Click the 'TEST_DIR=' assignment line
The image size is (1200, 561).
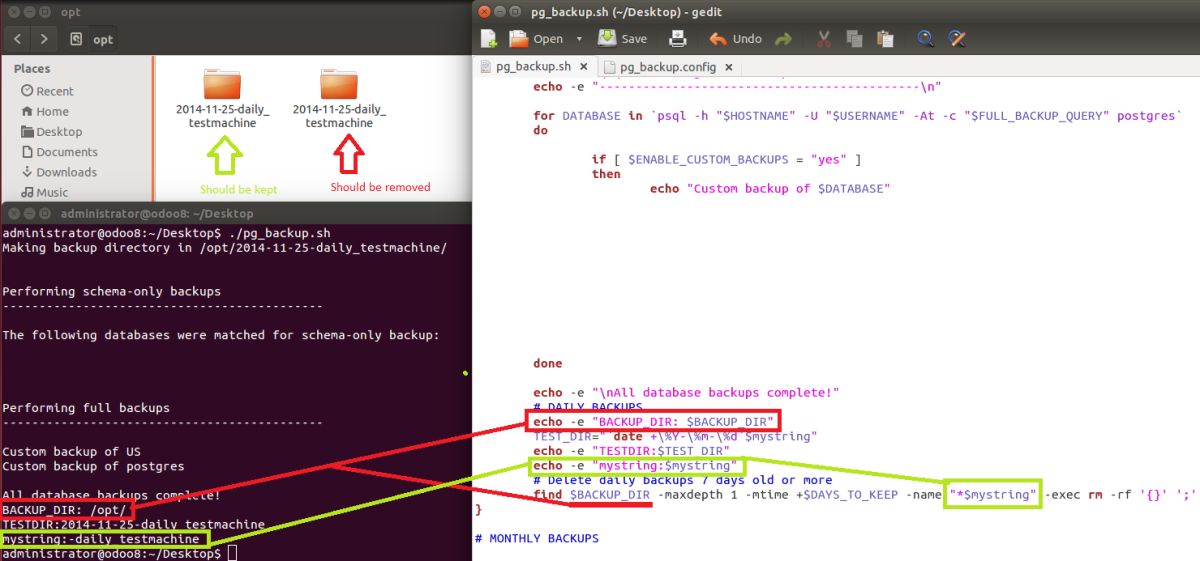[x=675, y=436]
